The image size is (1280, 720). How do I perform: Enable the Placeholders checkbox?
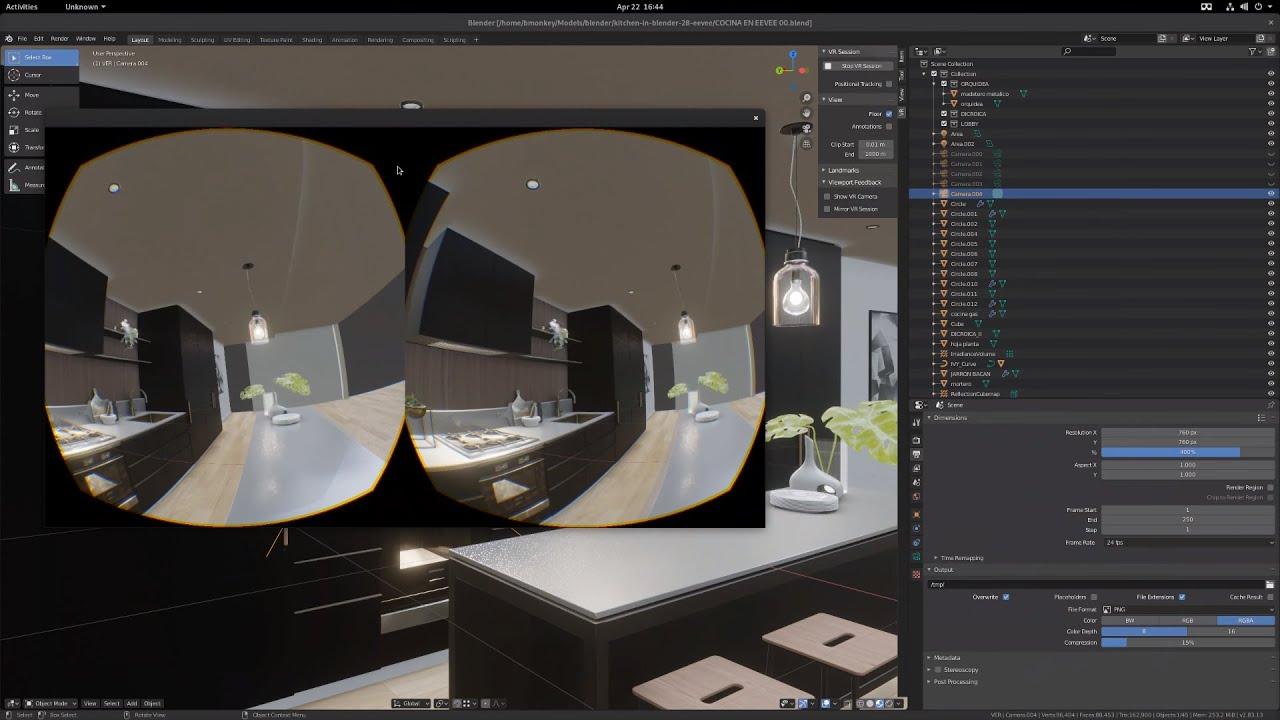[1094, 597]
